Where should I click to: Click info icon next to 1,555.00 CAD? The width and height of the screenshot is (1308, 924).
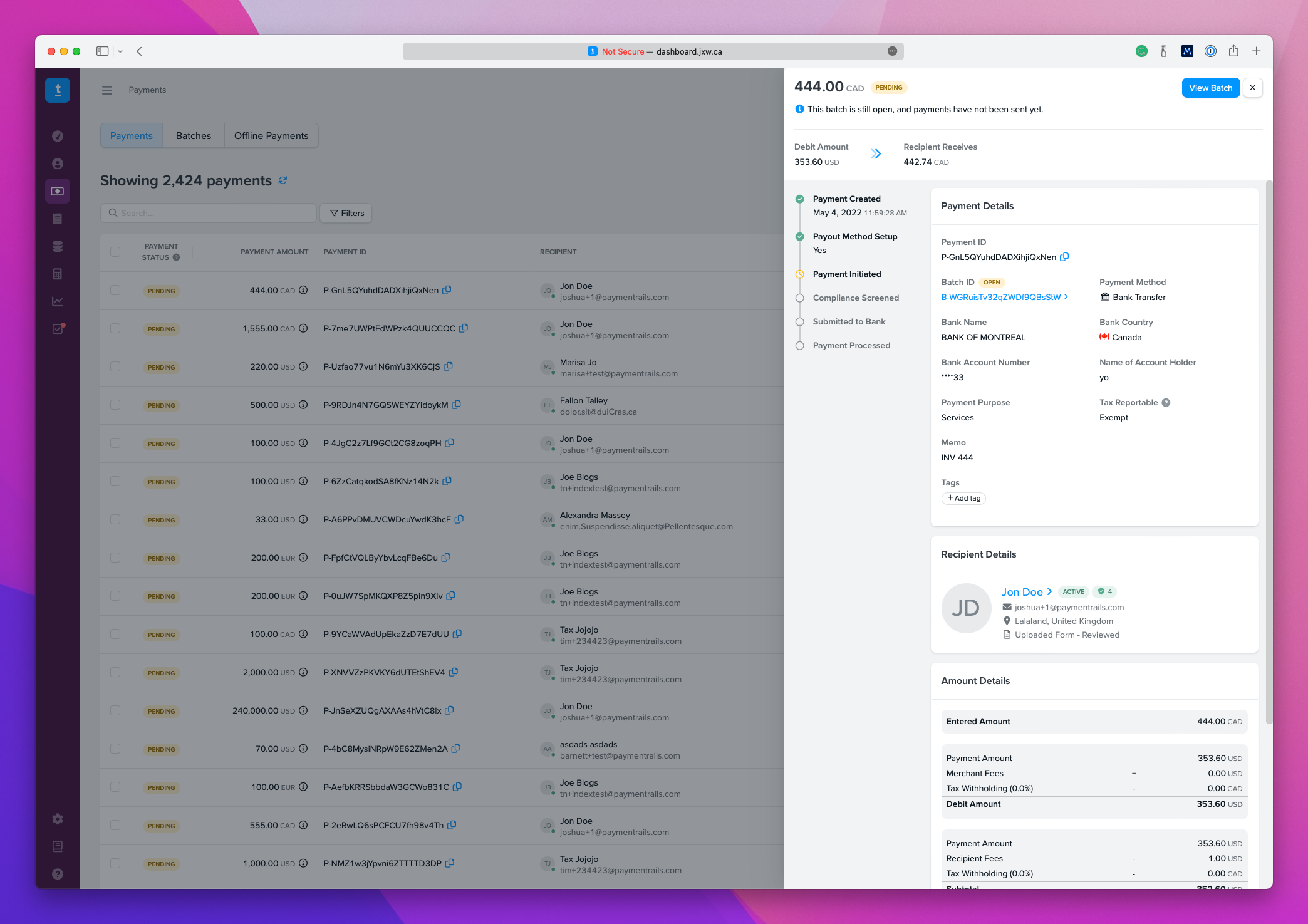[303, 328]
